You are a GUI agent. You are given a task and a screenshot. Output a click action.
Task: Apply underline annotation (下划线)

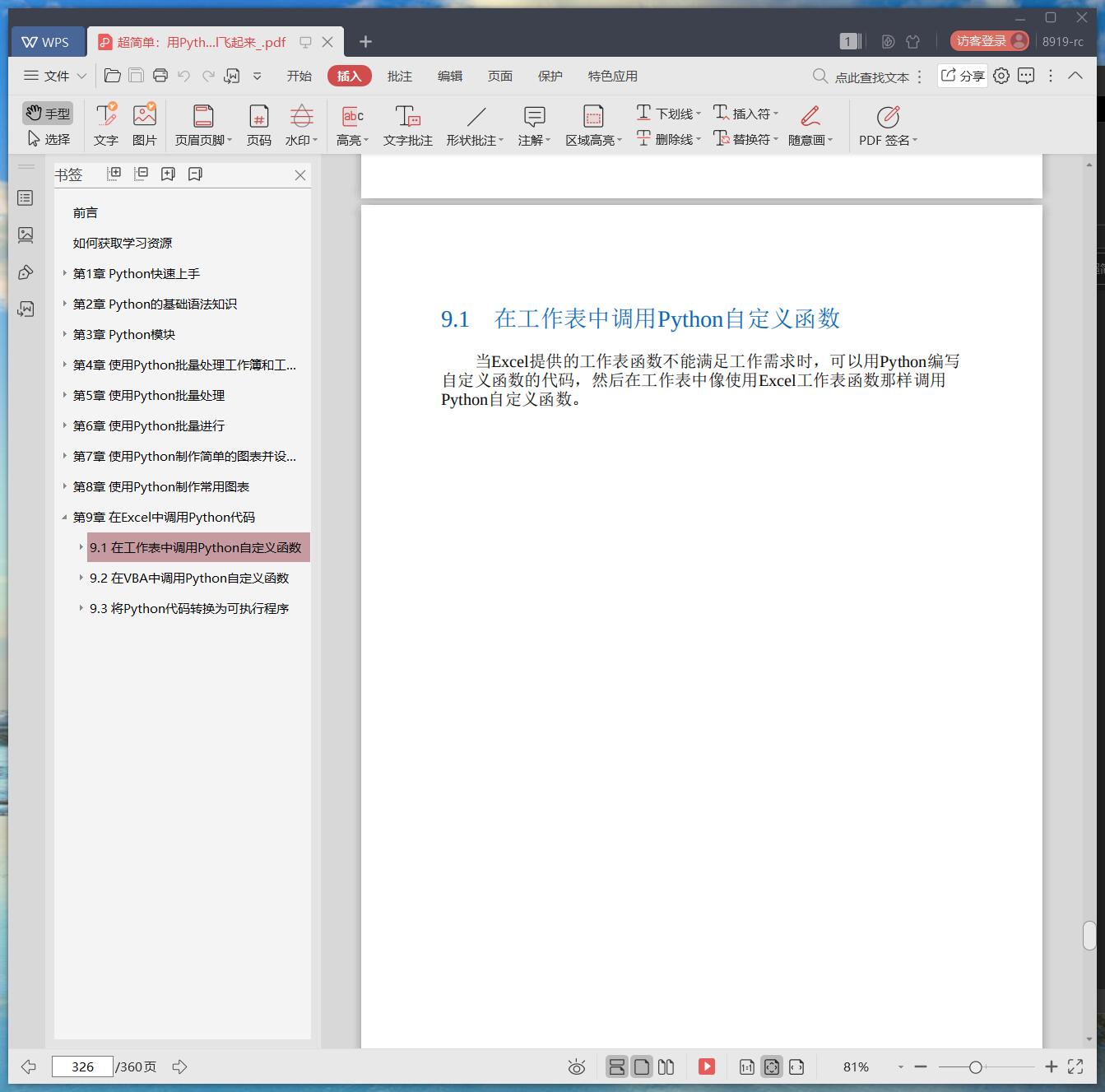[x=668, y=114]
